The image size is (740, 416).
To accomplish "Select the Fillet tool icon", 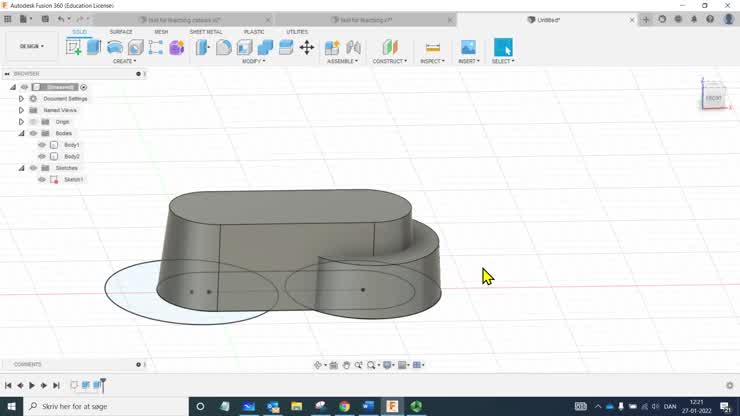I will [x=224, y=47].
